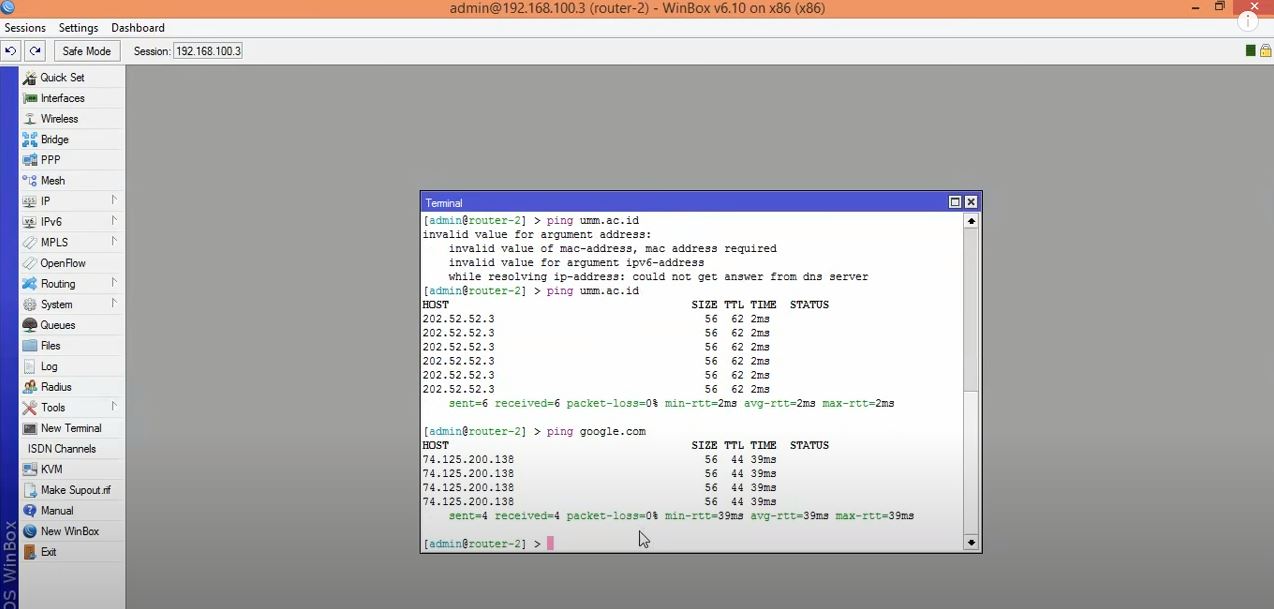Open the Sessions menu
Viewport: 1274px width, 609px height.
25,28
